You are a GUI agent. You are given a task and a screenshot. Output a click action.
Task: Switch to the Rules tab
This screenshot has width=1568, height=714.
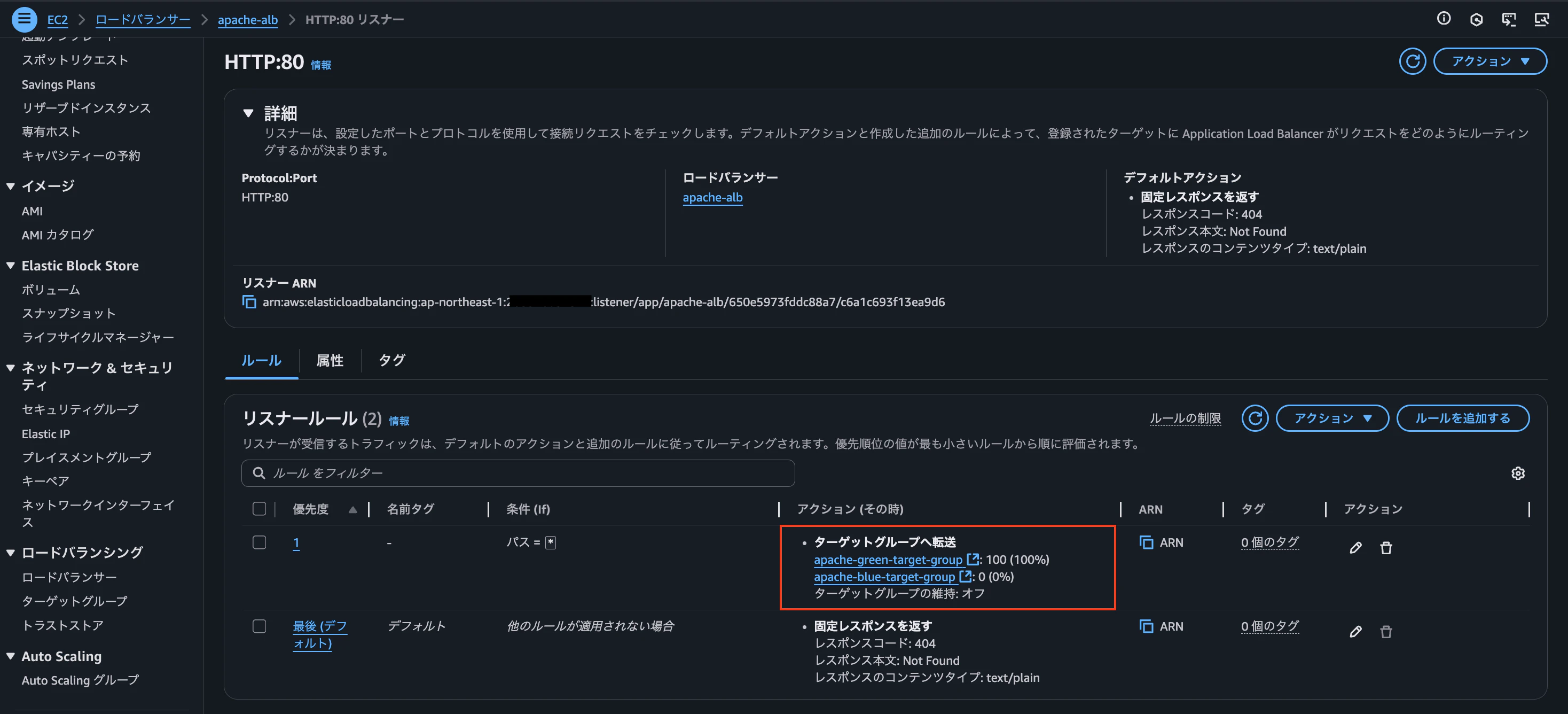tap(261, 361)
